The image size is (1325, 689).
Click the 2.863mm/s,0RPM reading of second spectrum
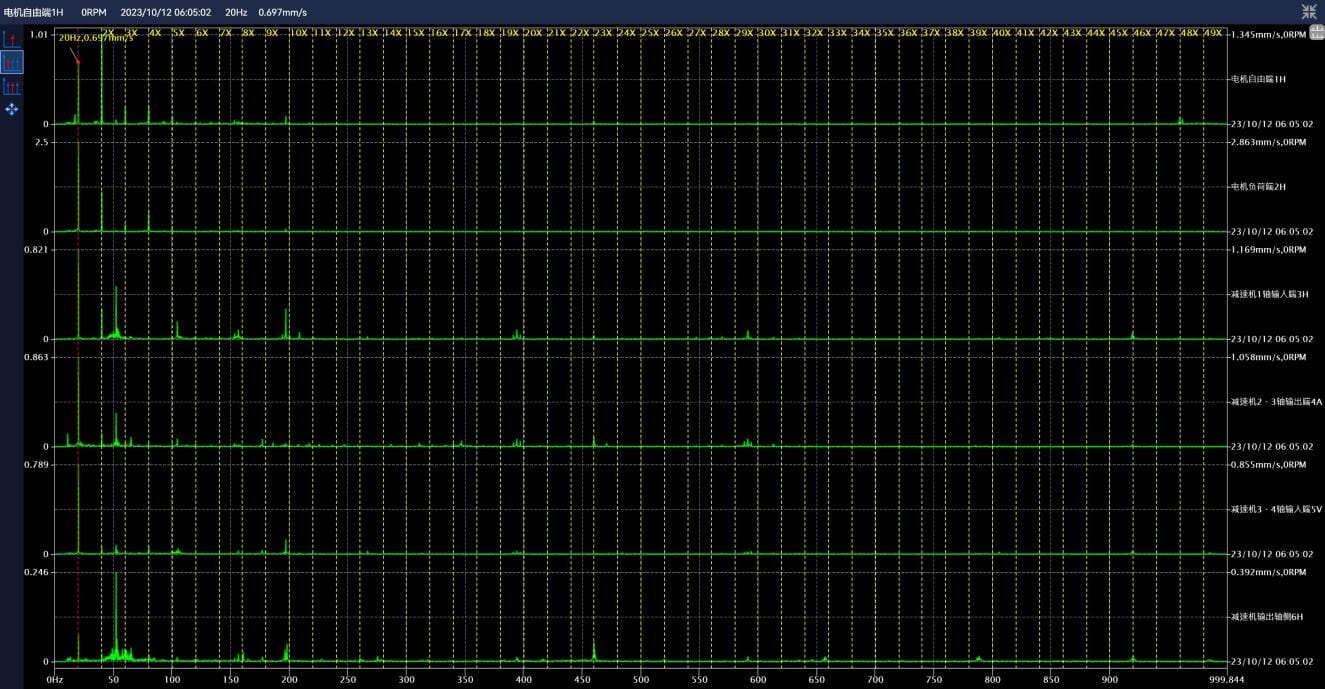tap(1268, 142)
